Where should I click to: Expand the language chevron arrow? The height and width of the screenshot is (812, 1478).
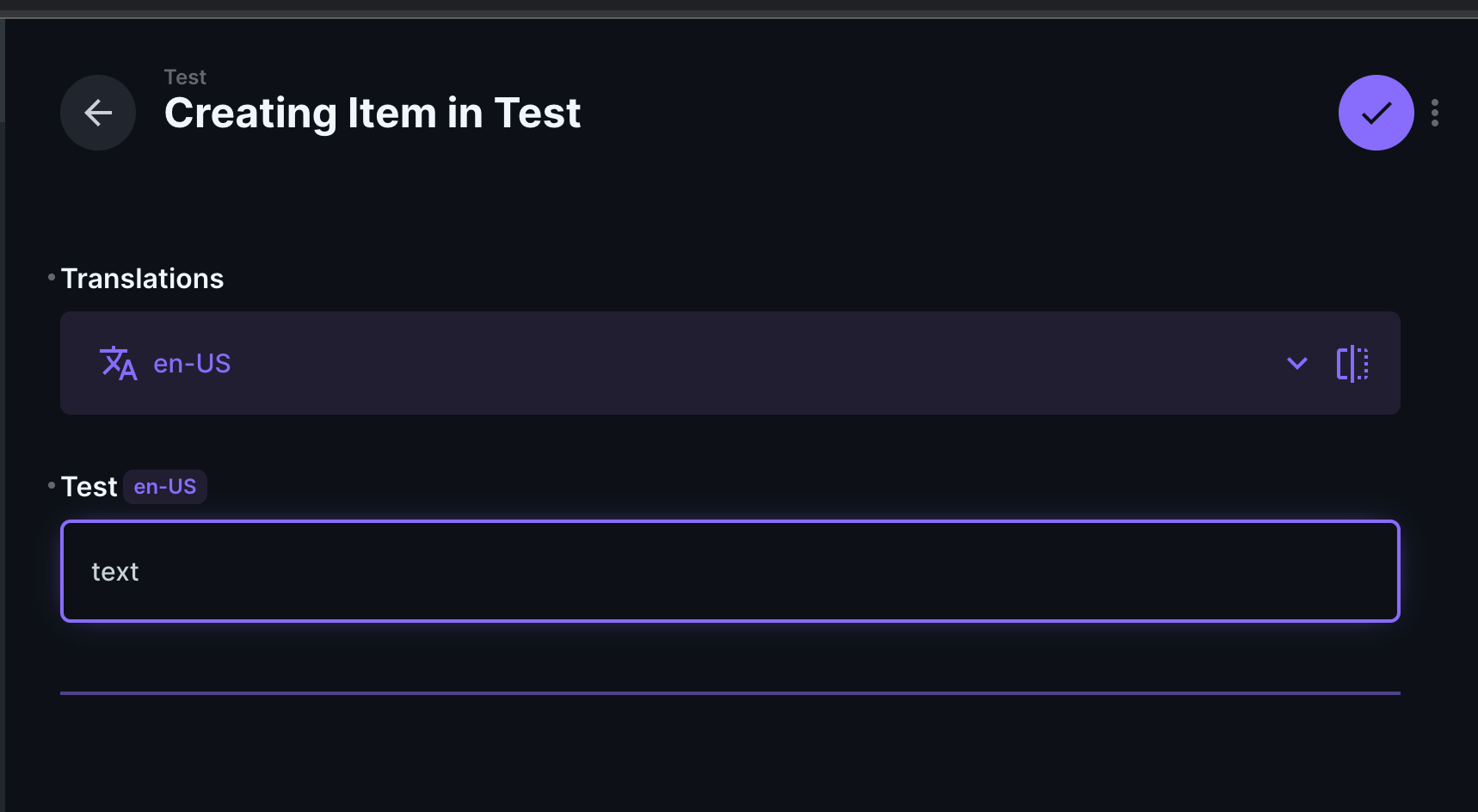point(1296,363)
